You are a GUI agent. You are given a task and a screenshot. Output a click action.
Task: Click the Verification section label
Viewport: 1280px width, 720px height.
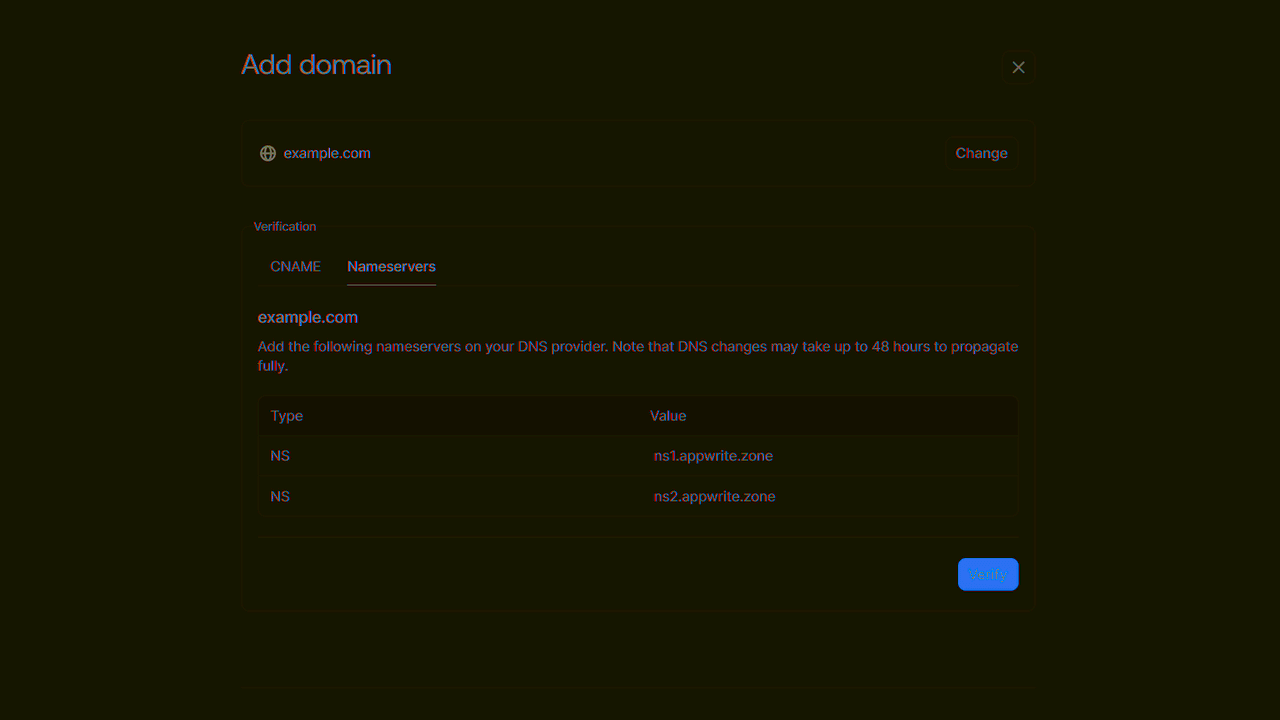[x=285, y=226]
